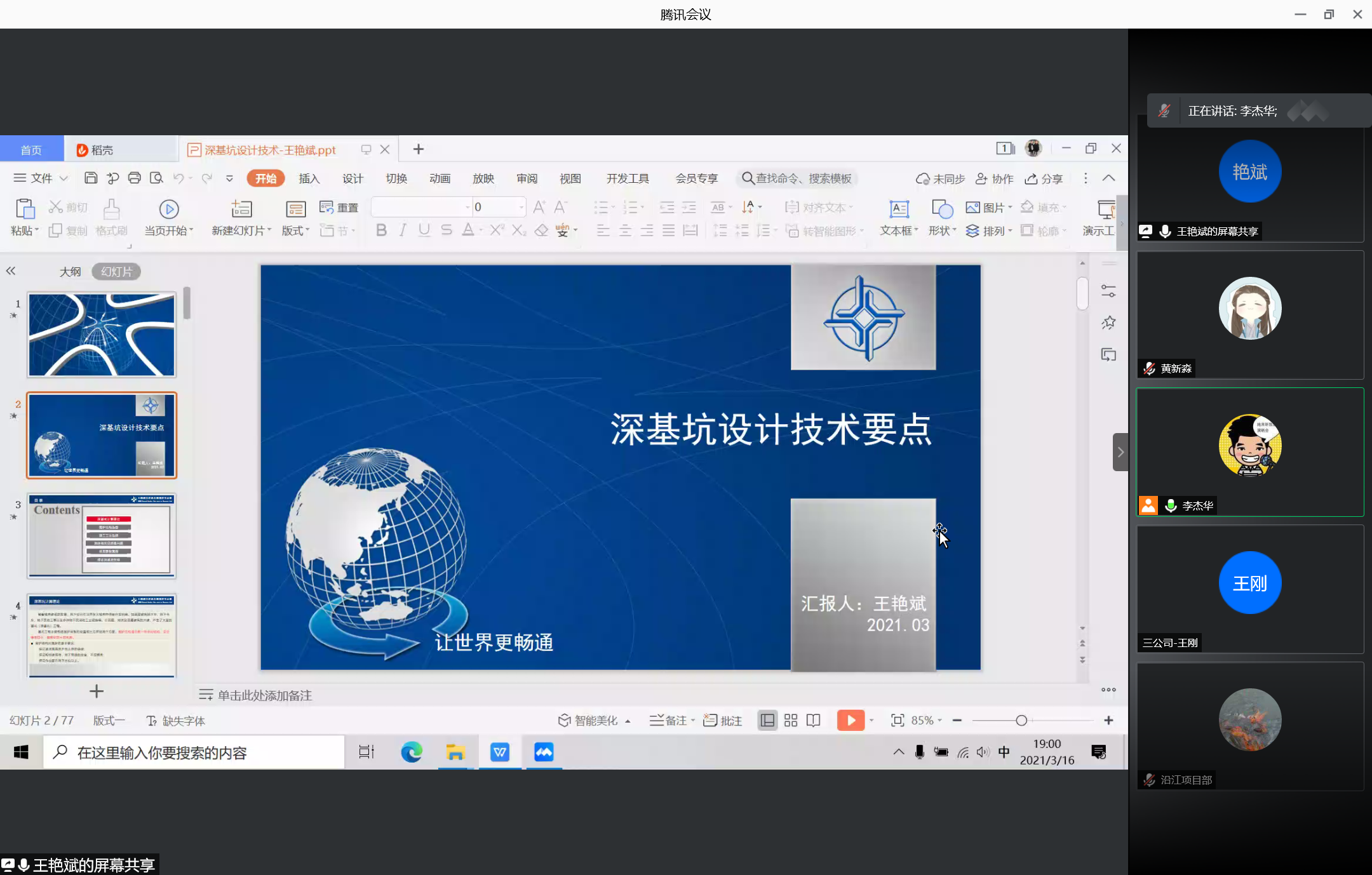Open slide sorter grid view

(x=791, y=720)
